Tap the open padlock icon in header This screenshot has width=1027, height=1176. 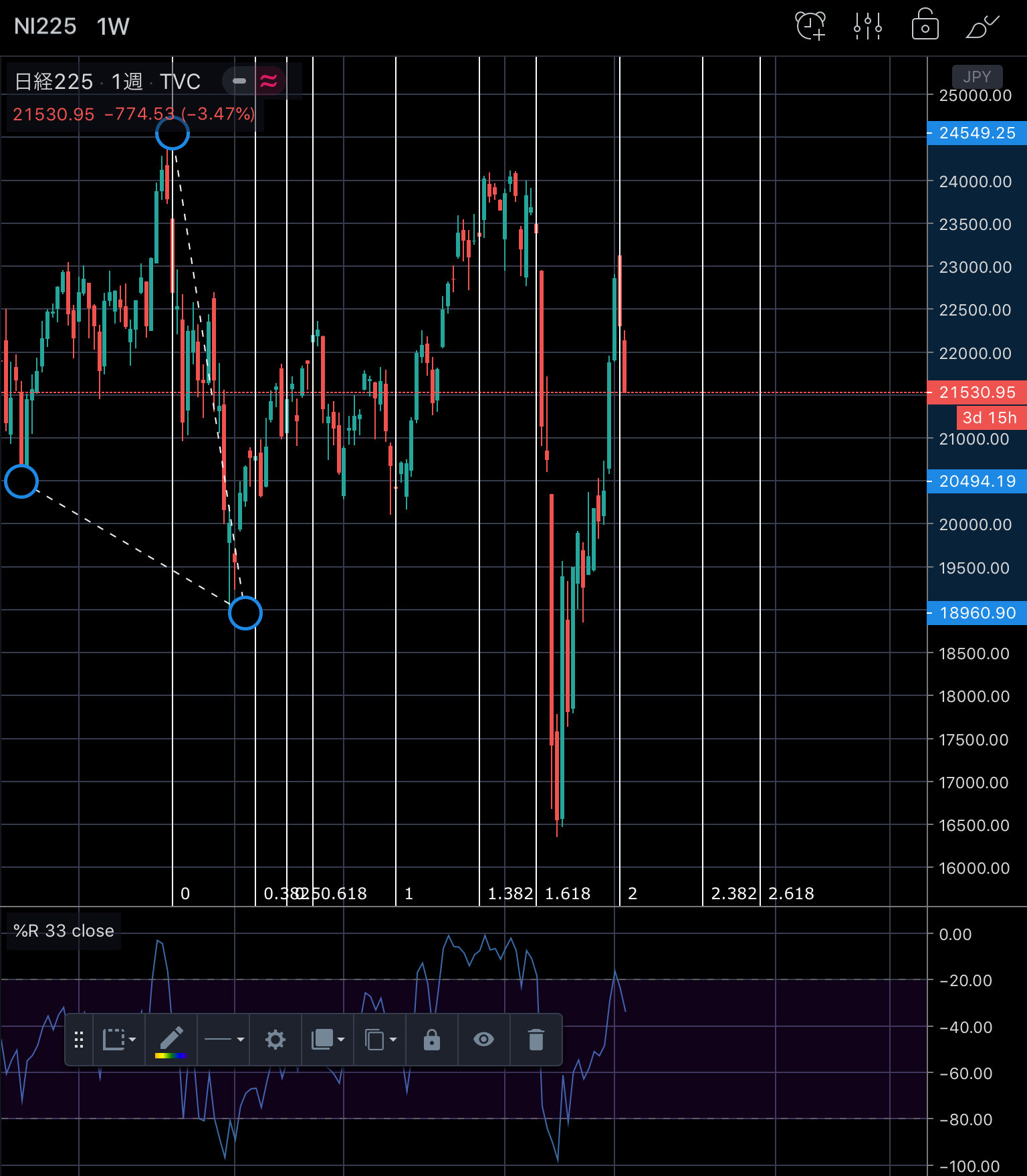click(925, 25)
